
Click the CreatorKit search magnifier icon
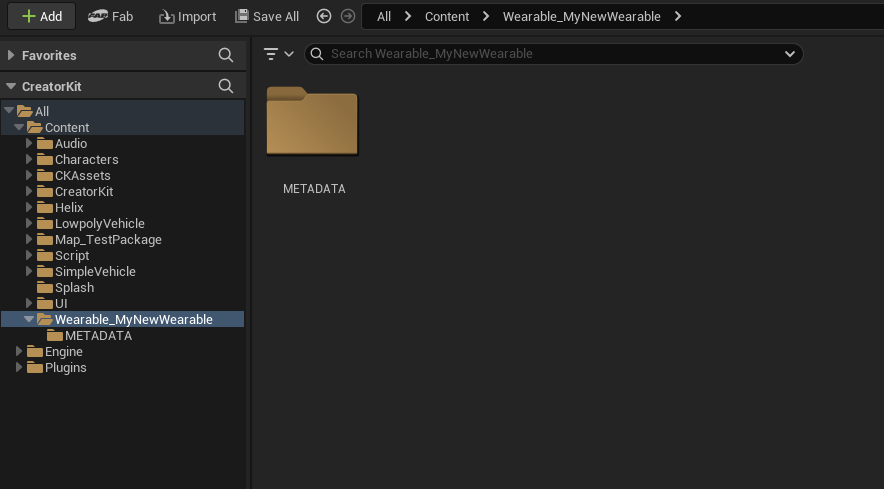tap(226, 87)
